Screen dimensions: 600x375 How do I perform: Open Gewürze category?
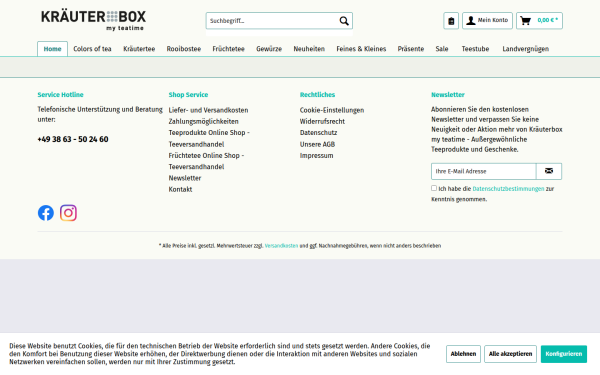tap(269, 49)
